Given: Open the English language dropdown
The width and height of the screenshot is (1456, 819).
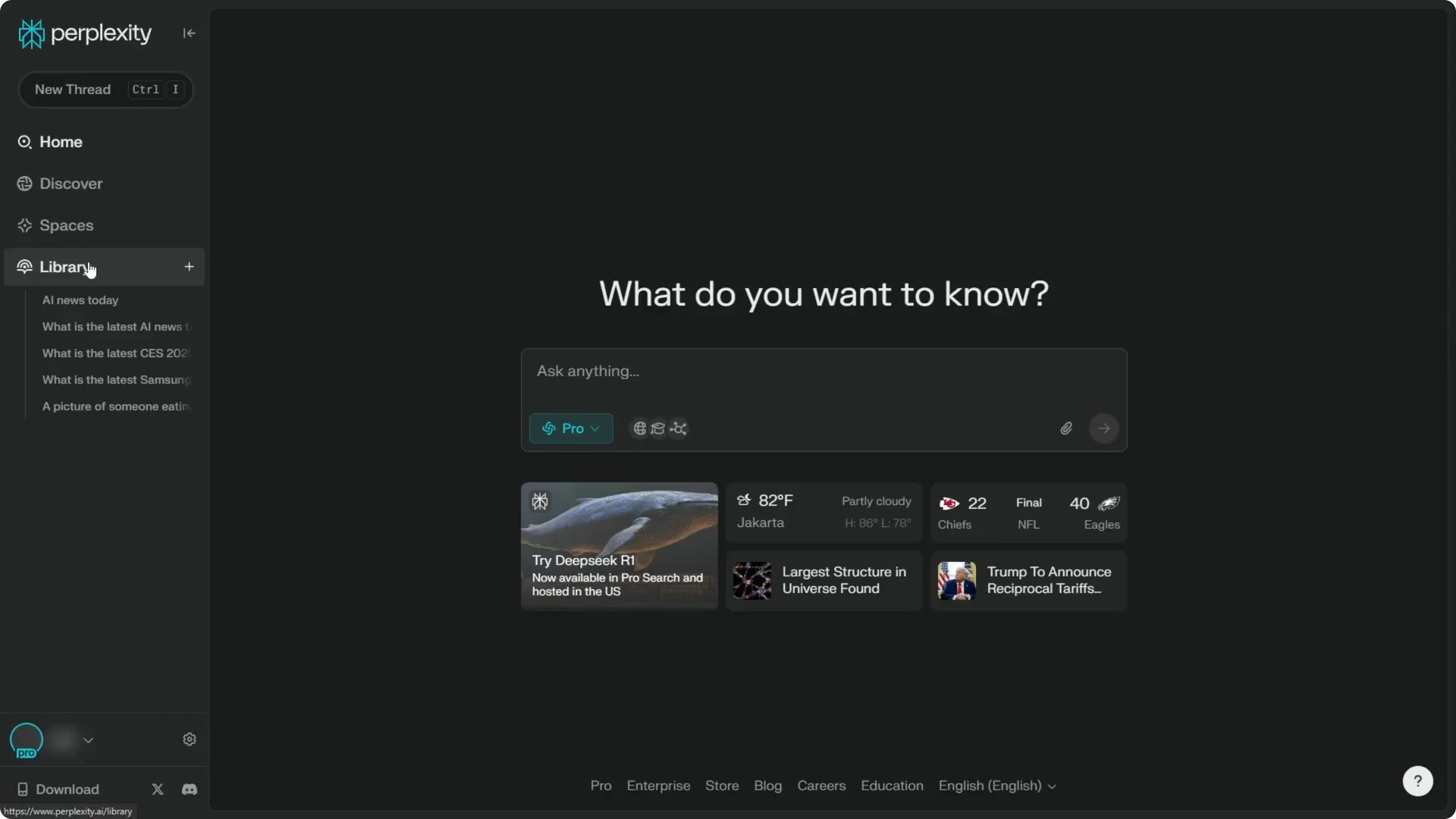Looking at the screenshot, I should 996,786.
